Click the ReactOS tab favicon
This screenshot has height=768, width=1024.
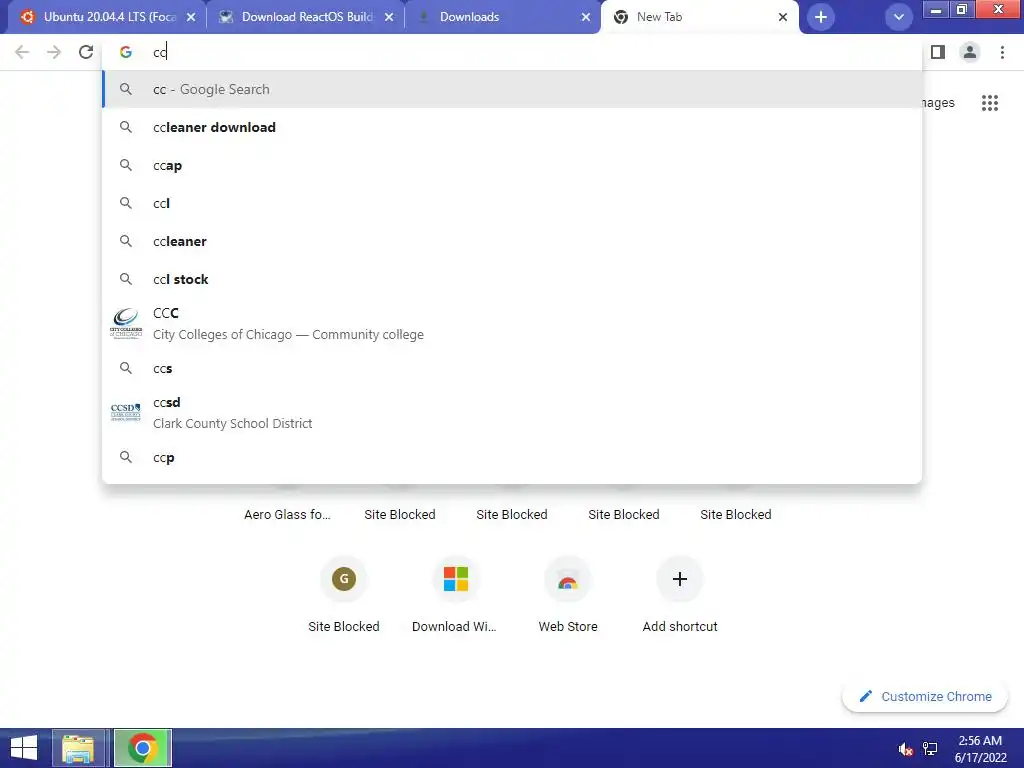pyautogui.click(x=226, y=17)
